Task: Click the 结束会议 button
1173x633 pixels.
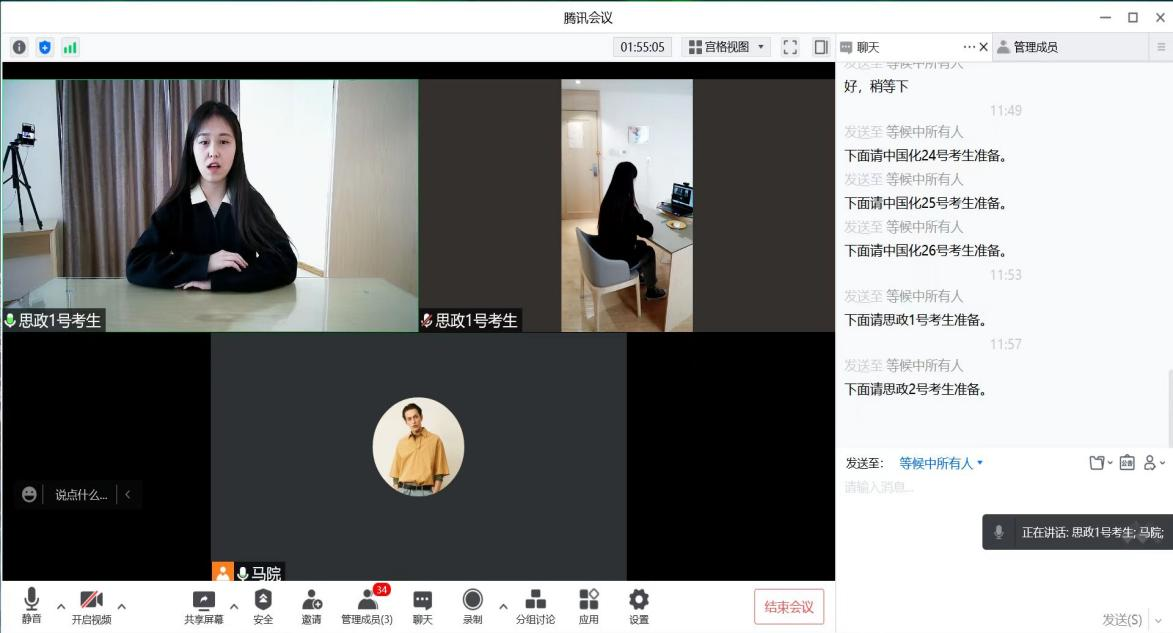Action: pos(789,607)
